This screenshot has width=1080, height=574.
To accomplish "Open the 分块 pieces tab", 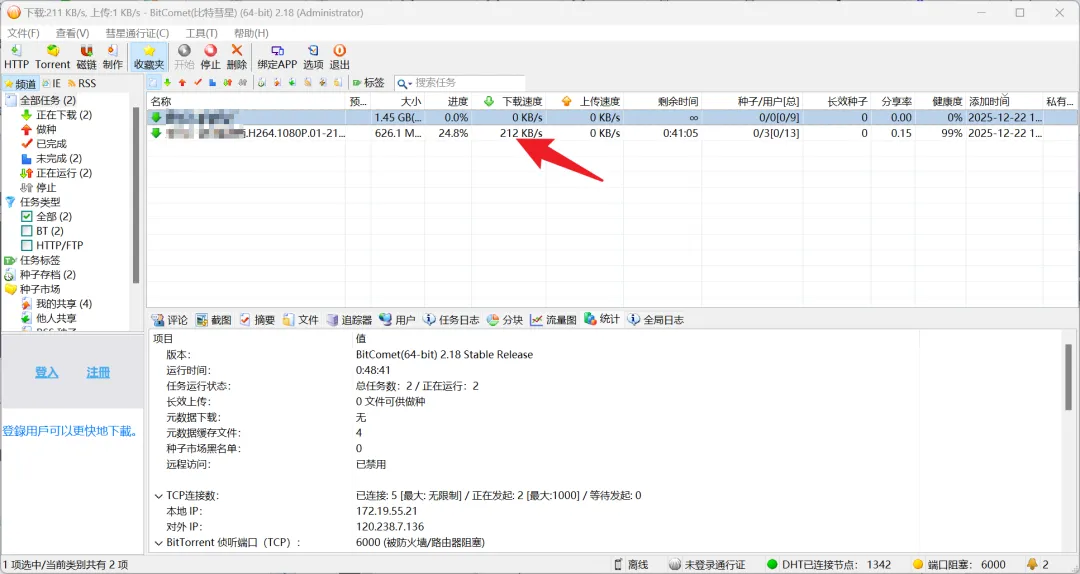I will [x=505, y=320].
